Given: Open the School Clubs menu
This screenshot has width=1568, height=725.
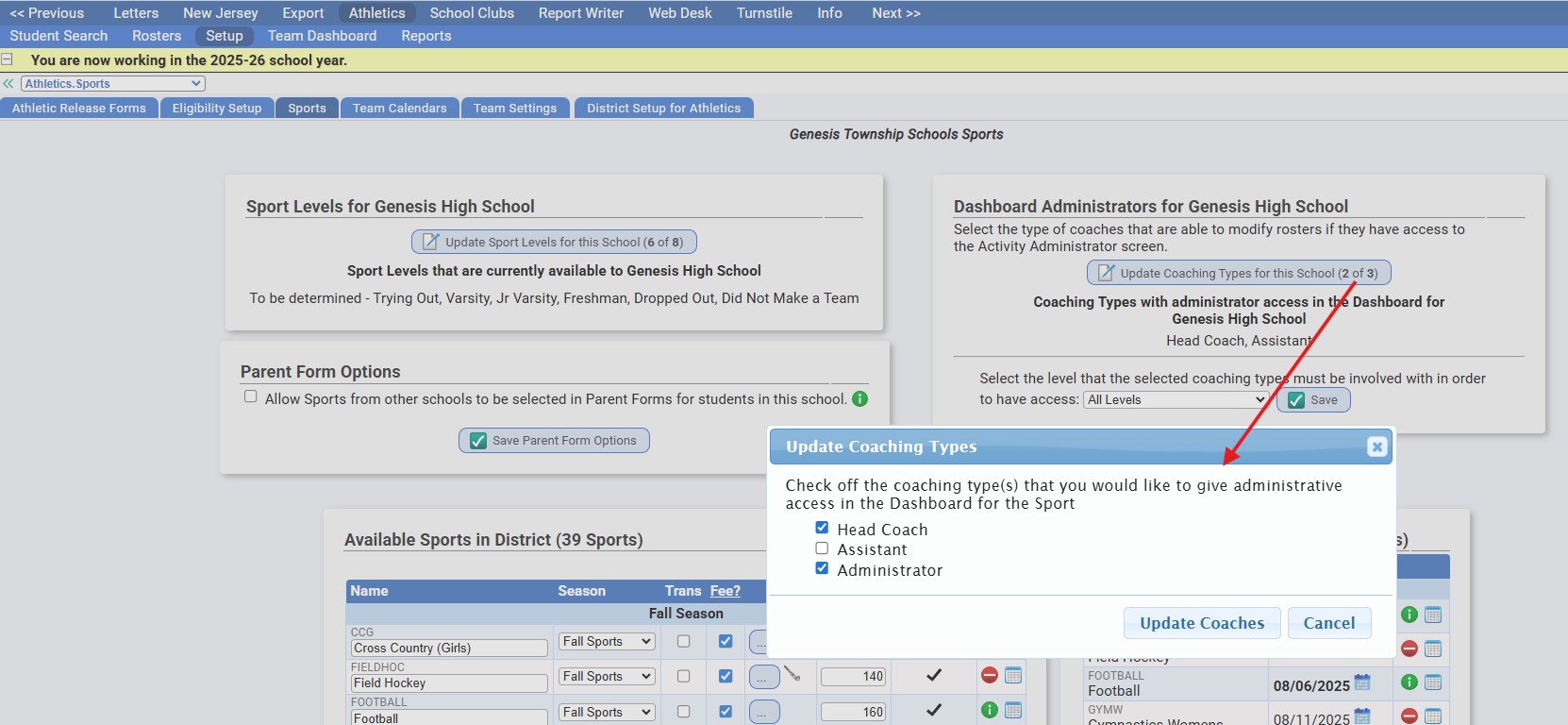Looking at the screenshot, I should [472, 13].
